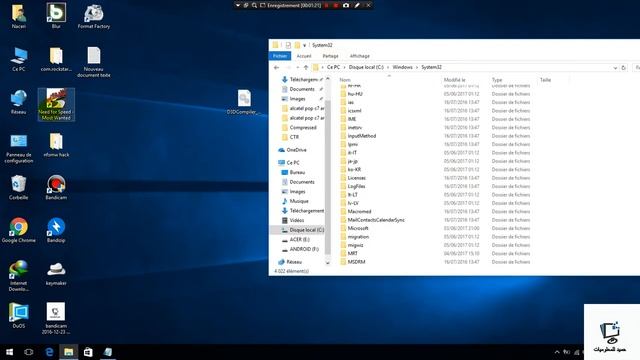Click the Explorer back arrow button
Image resolution: width=640 pixels, height=360 pixels.
click(x=276, y=67)
